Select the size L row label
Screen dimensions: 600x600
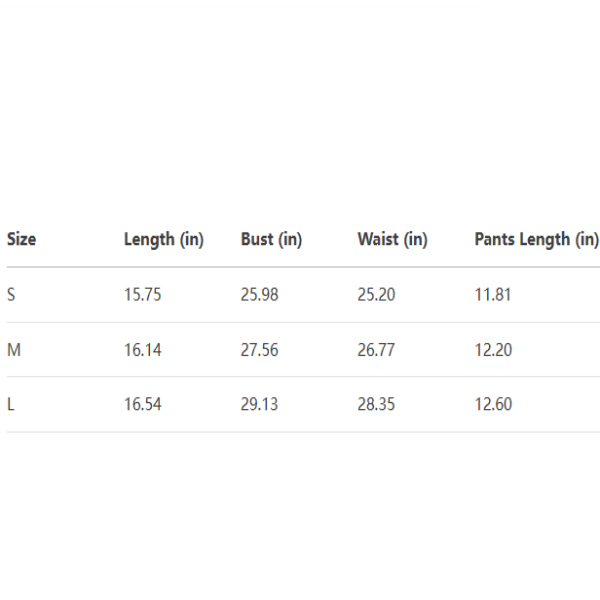coord(11,405)
